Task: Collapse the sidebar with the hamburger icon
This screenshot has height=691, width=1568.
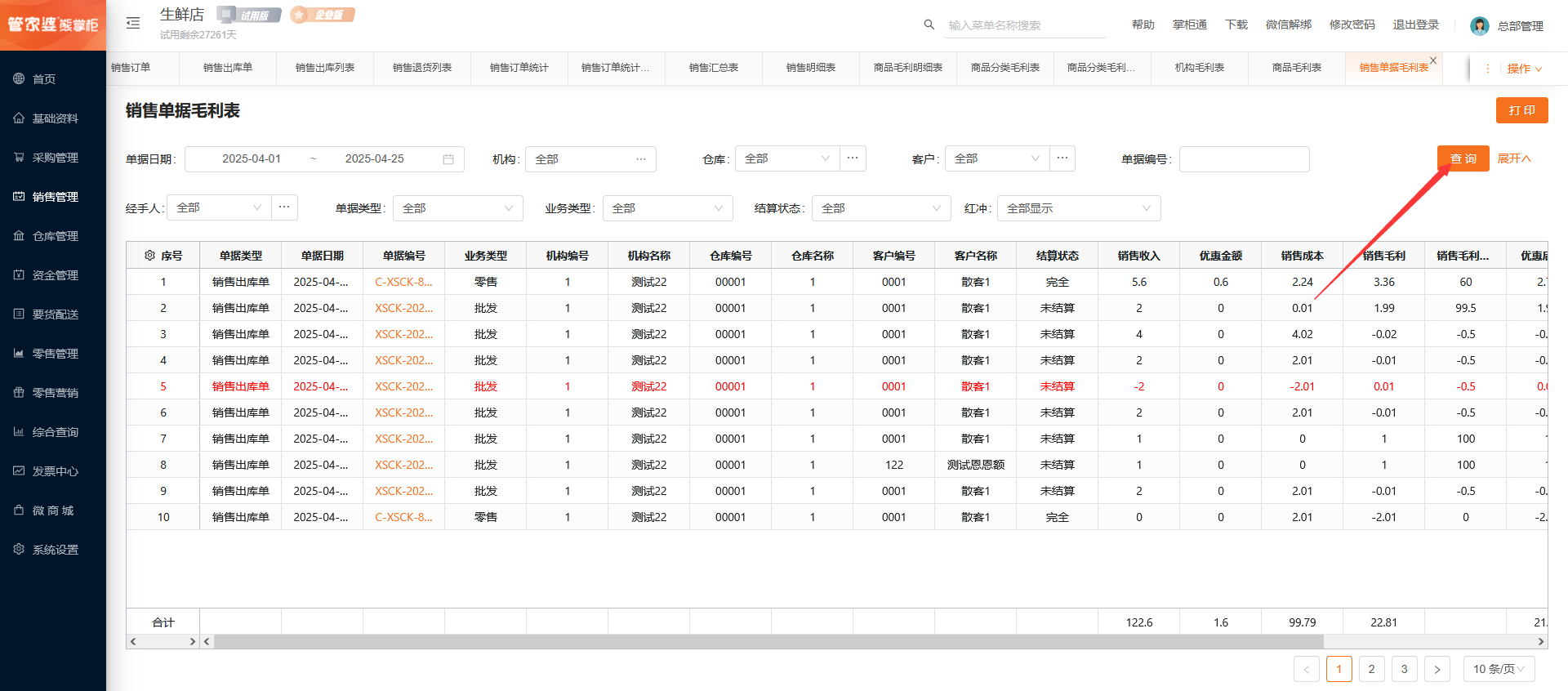Action: pos(133,23)
